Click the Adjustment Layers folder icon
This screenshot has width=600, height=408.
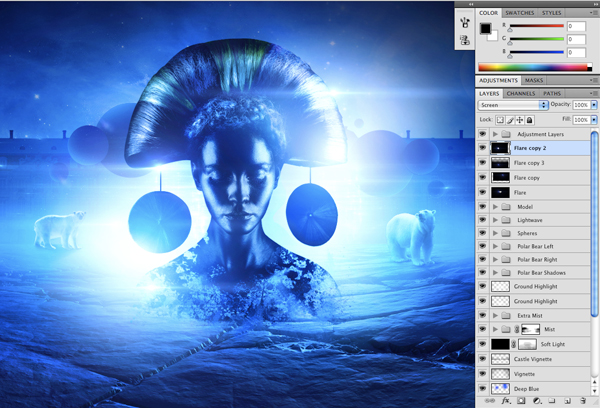click(x=506, y=134)
